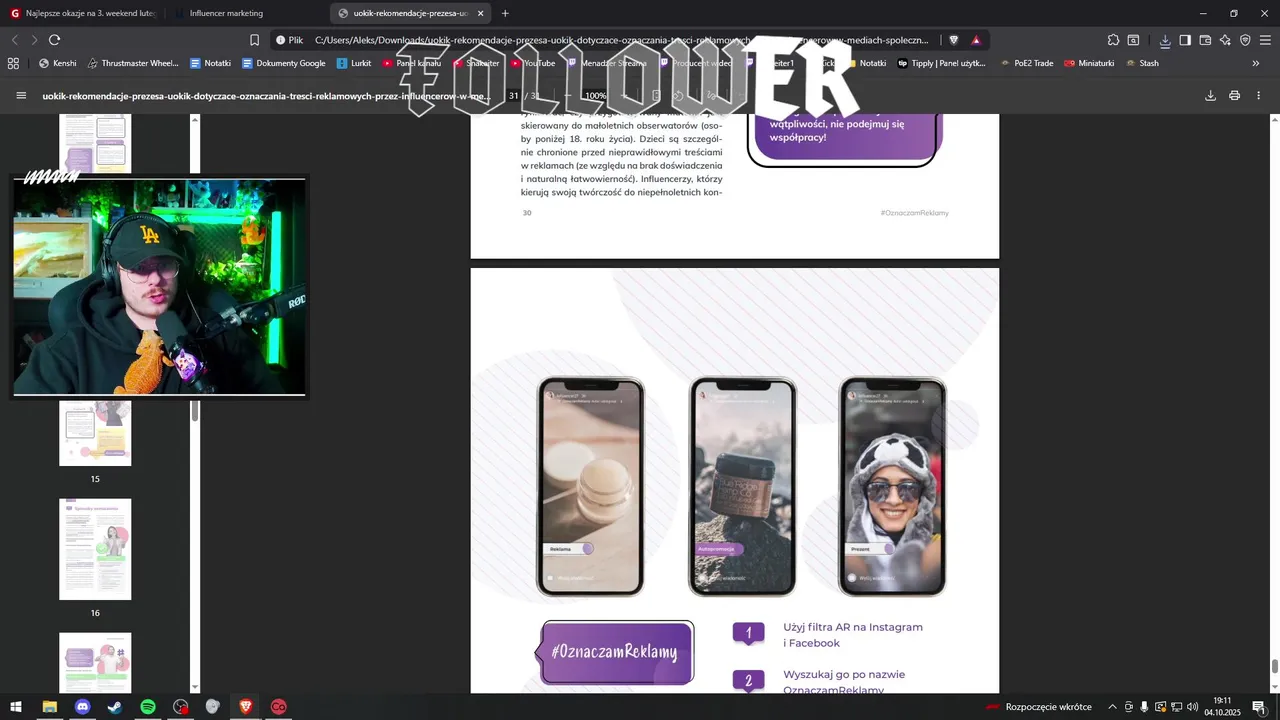Open browser extensions puzzle icon

(1113, 40)
